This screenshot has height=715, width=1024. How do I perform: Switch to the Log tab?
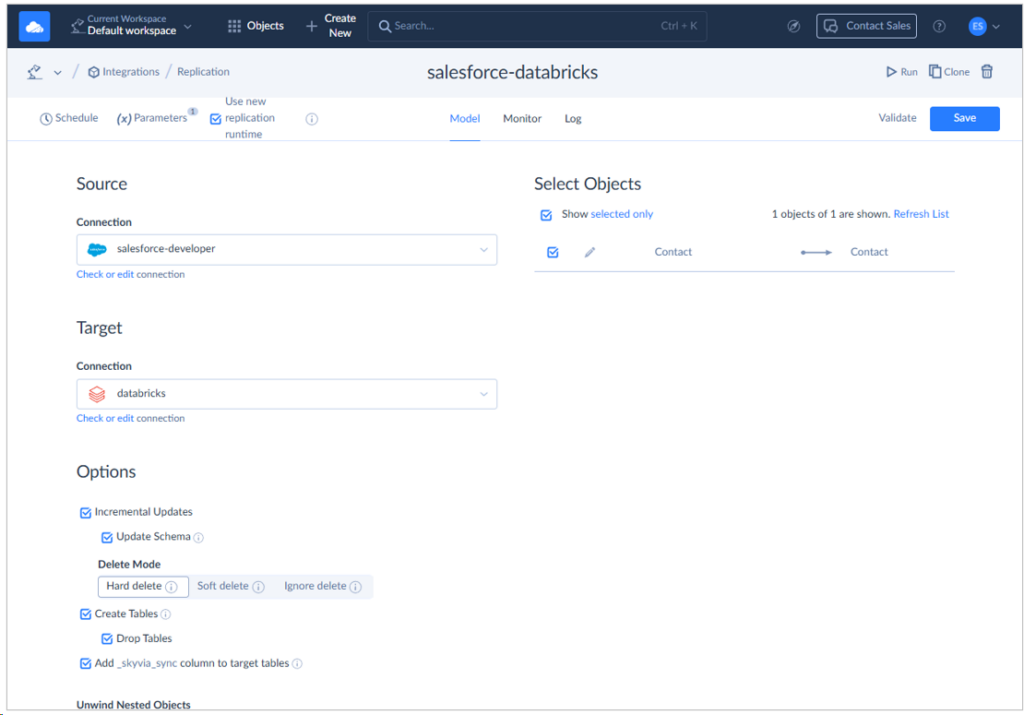coord(573,118)
